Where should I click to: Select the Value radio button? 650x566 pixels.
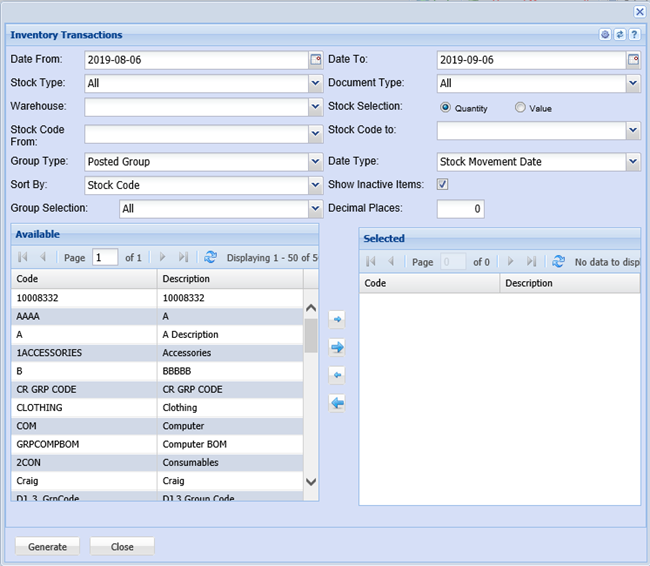520,108
